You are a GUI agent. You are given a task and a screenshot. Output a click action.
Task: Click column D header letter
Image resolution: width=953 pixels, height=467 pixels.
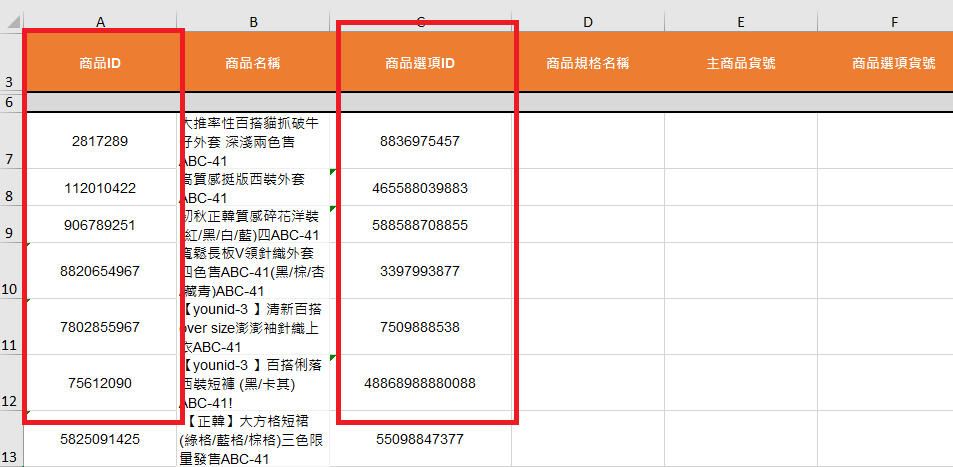[x=587, y=21]
